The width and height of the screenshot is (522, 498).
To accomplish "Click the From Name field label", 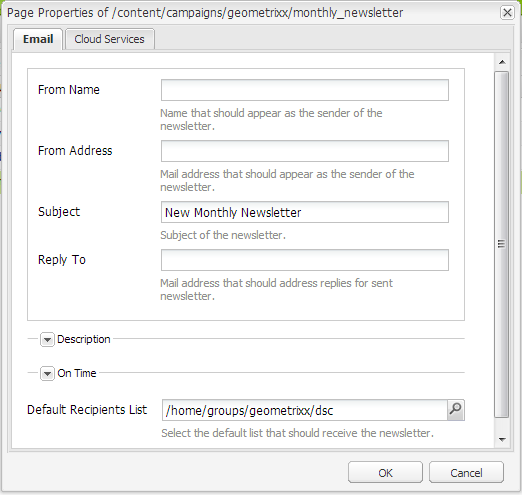I will (x=69, y=90).
